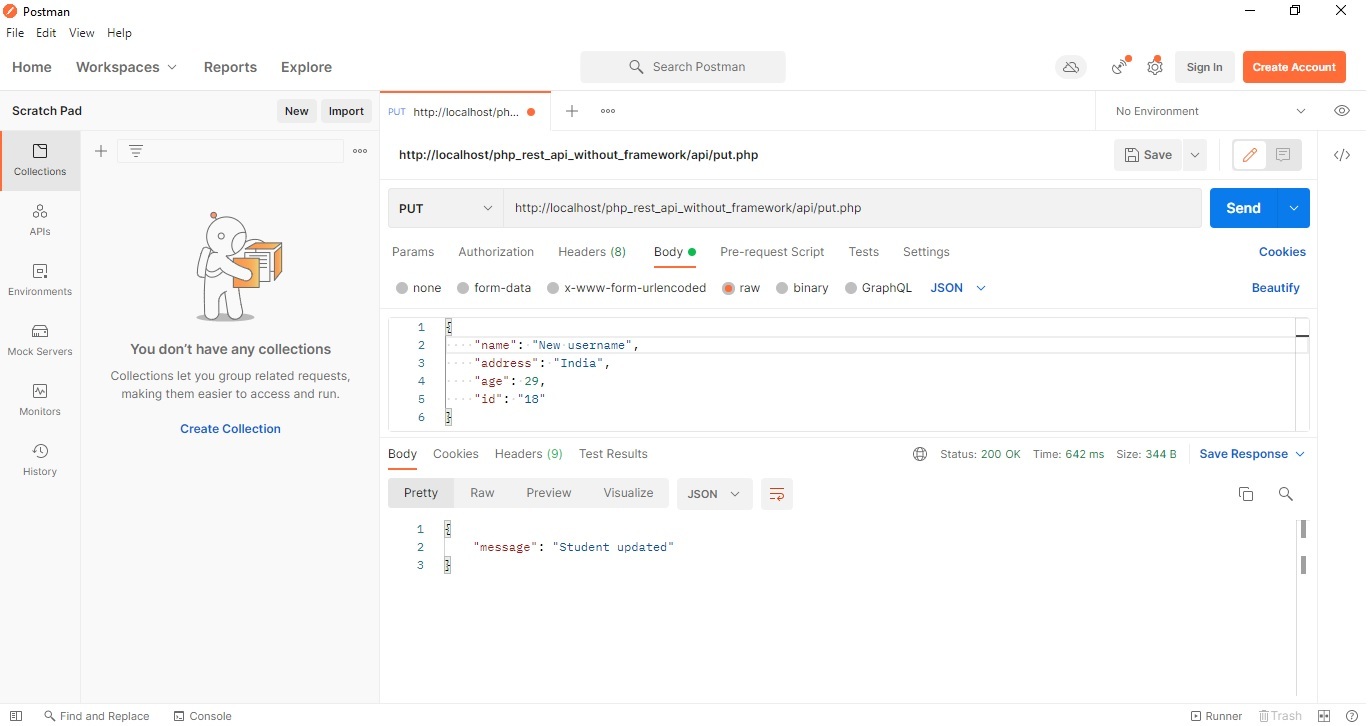Copy response with the copy icon
The image size is (1368, 726).
(x=1246, y=494)
